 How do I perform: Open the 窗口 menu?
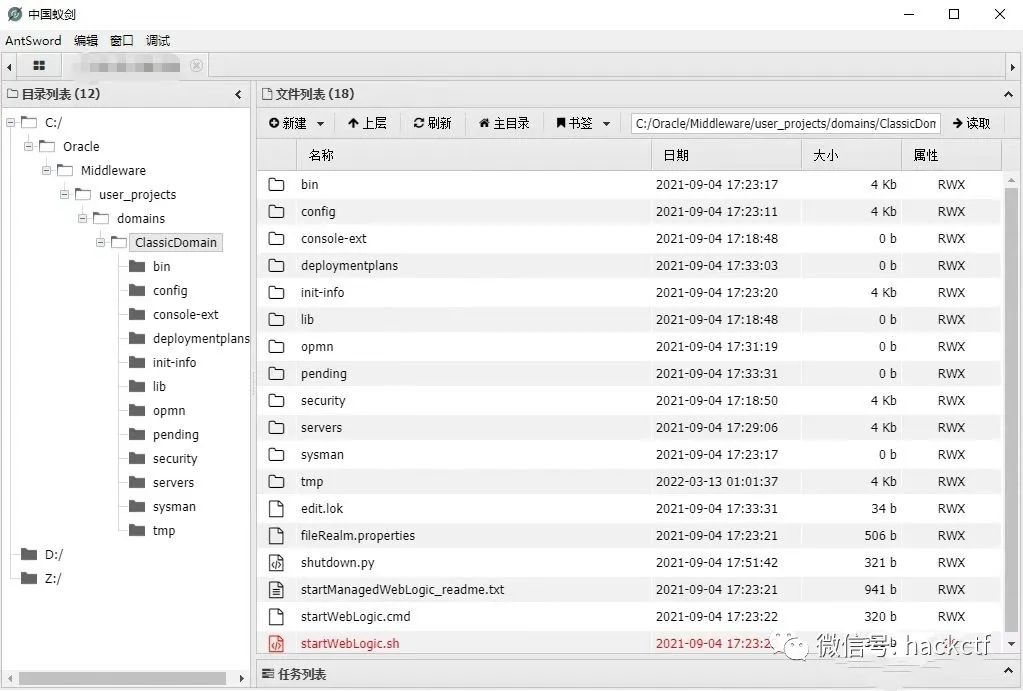[x=121, y=40]
